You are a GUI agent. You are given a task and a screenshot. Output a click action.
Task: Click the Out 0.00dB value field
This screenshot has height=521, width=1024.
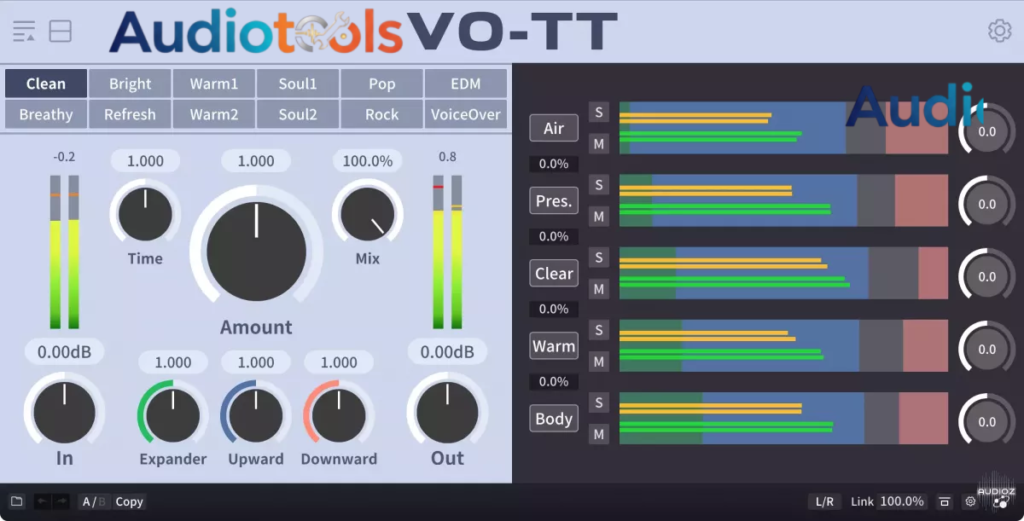(x=447, y=352)
